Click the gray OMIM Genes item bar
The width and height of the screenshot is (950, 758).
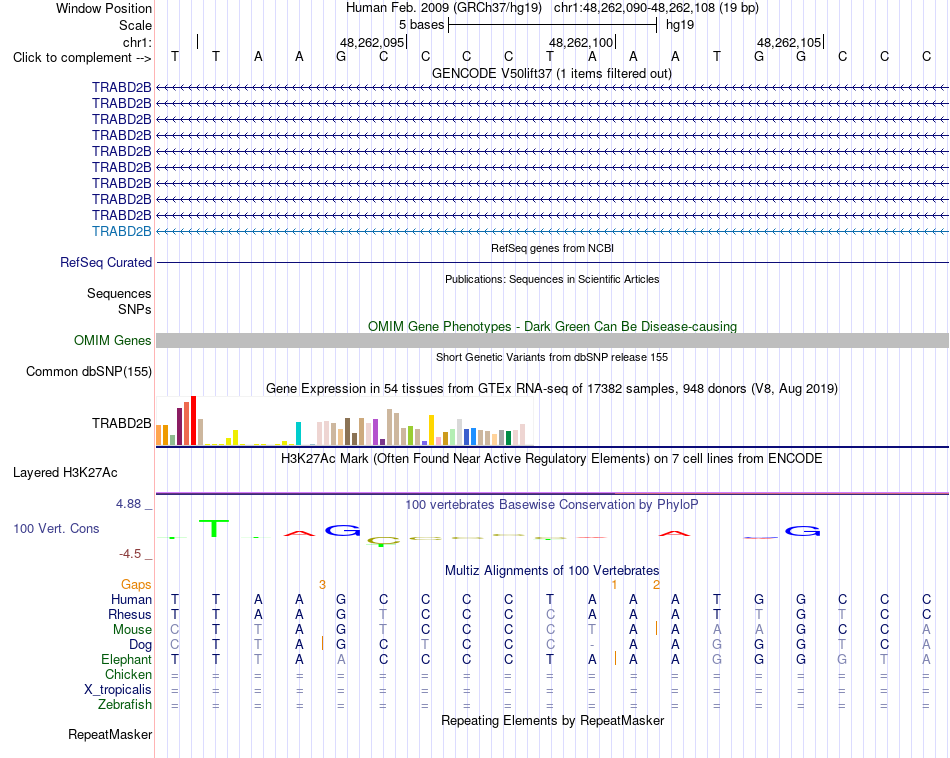coord(553,341)
